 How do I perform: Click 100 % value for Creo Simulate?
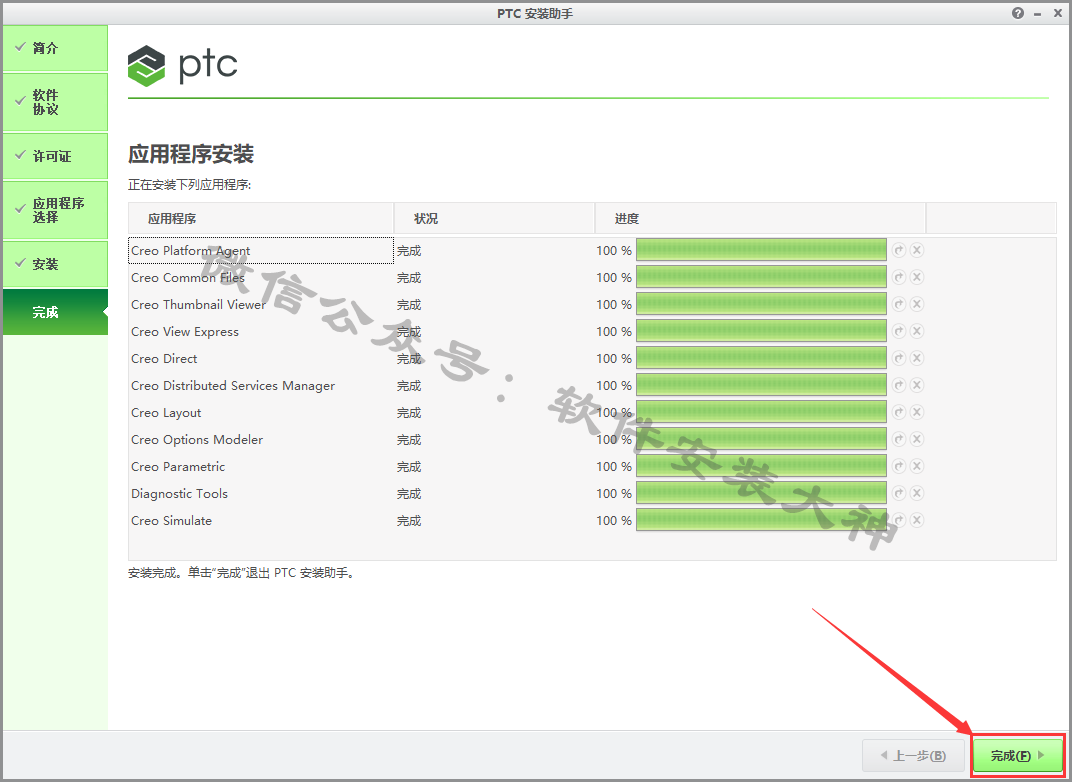coord(614,520)
